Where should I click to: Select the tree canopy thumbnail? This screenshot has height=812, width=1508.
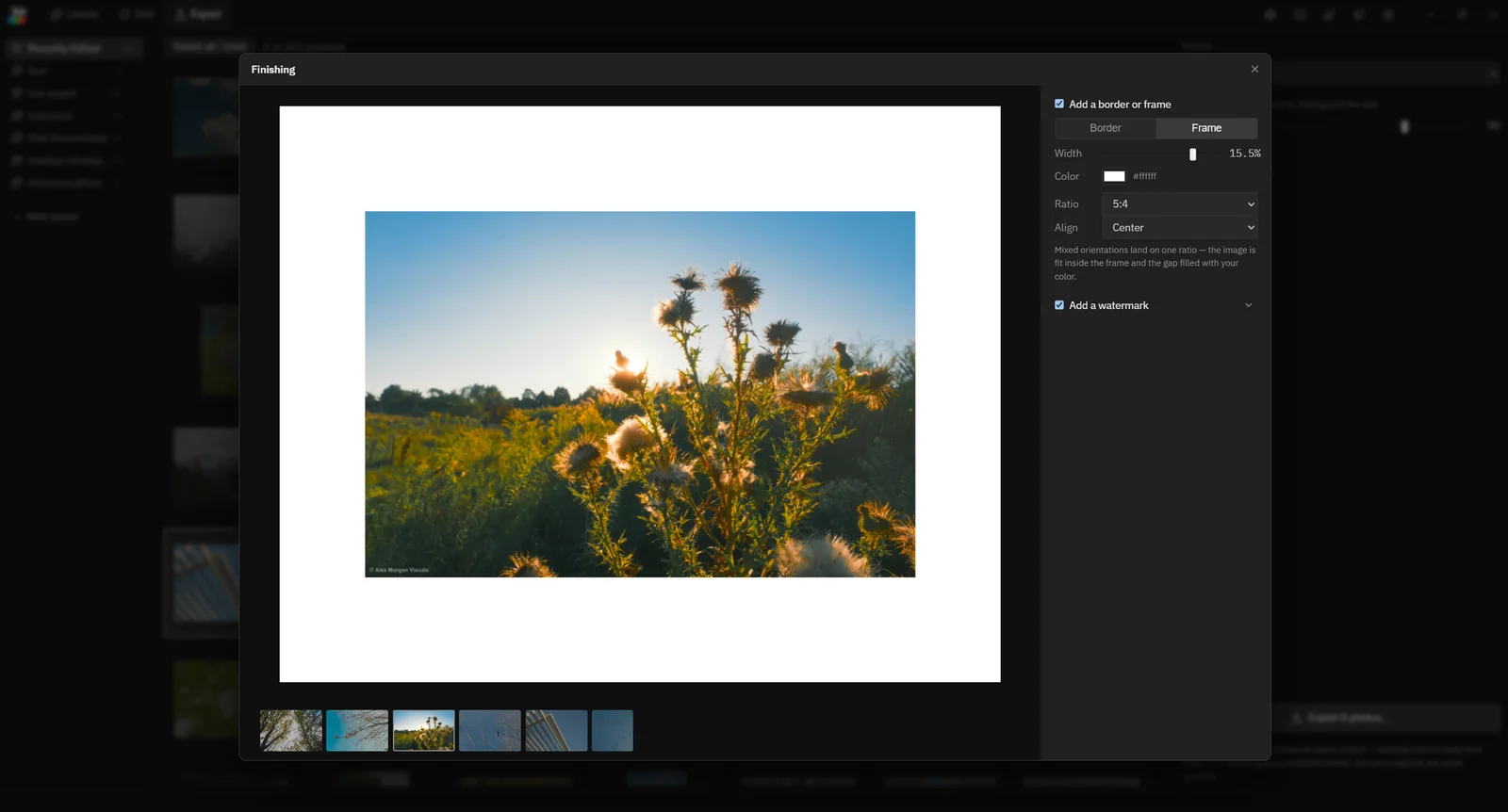pos(291,731)
